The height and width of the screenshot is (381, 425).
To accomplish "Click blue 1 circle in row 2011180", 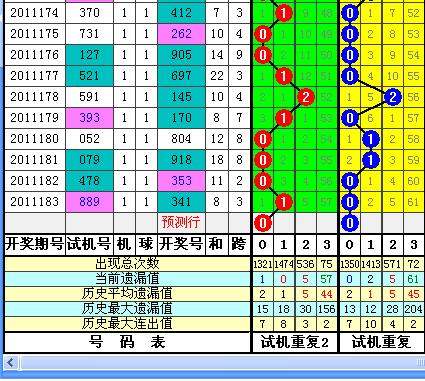I will [371, 139].
